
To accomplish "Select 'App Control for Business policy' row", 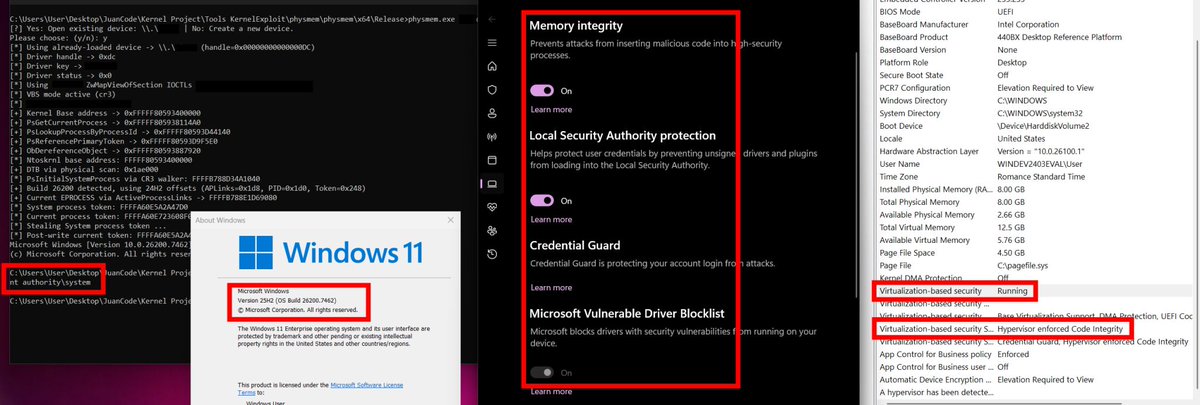I will tap(1035, 355).
